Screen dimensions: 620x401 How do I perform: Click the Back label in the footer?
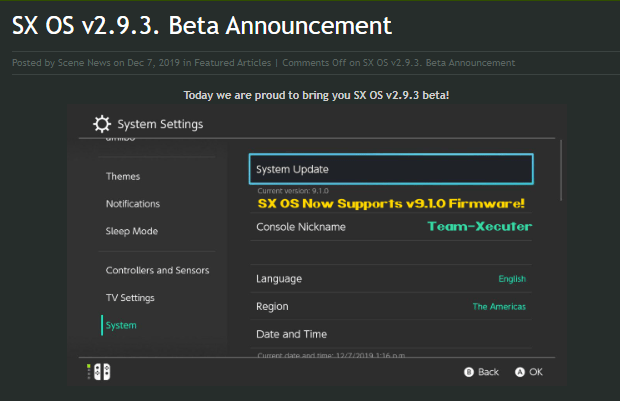coord(488,372)
